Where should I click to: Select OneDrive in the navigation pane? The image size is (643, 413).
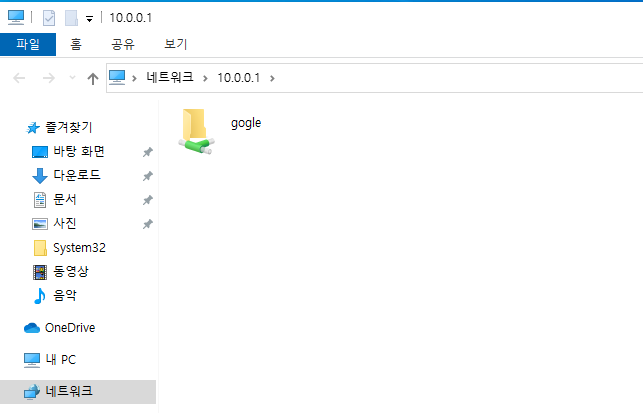tap(70, 328)
